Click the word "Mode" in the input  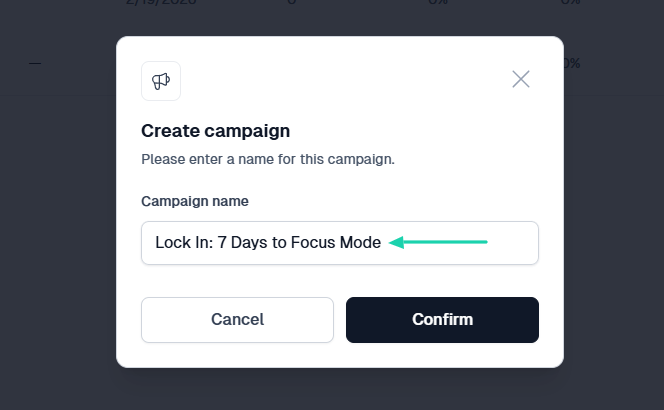click(x=360, y=242)
